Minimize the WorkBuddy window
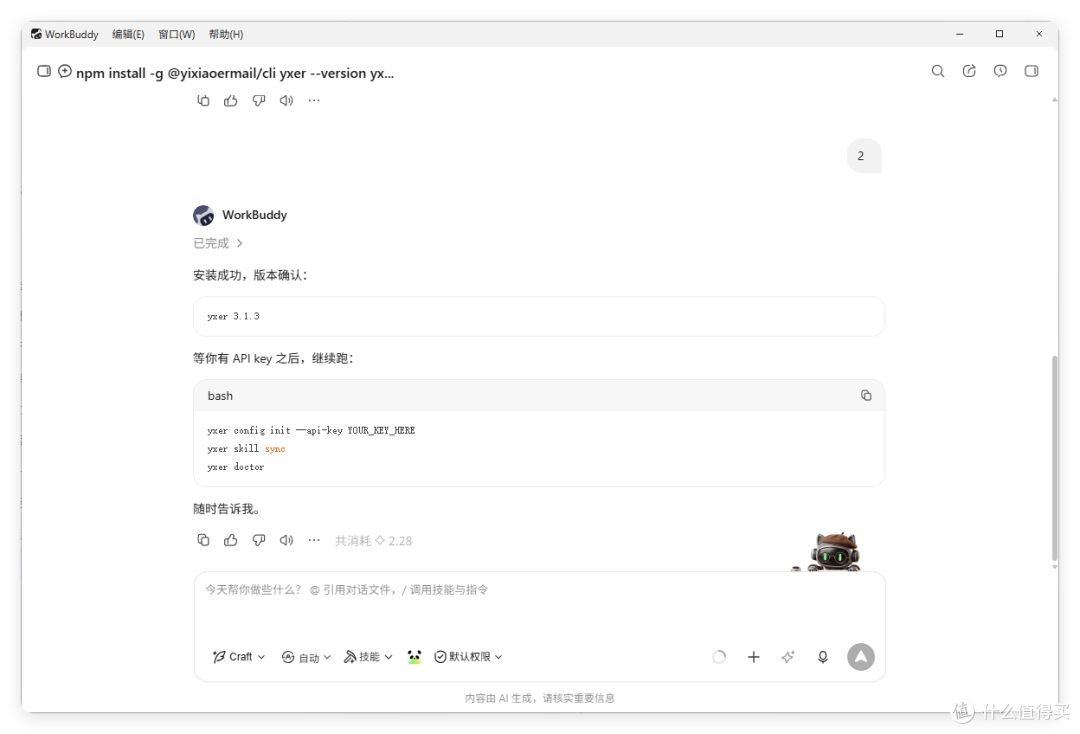 [959, 34]
